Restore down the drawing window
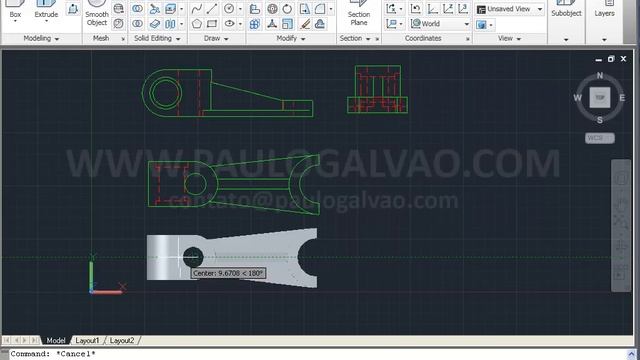This screenshot has width=640, height=360. (611, 59)
